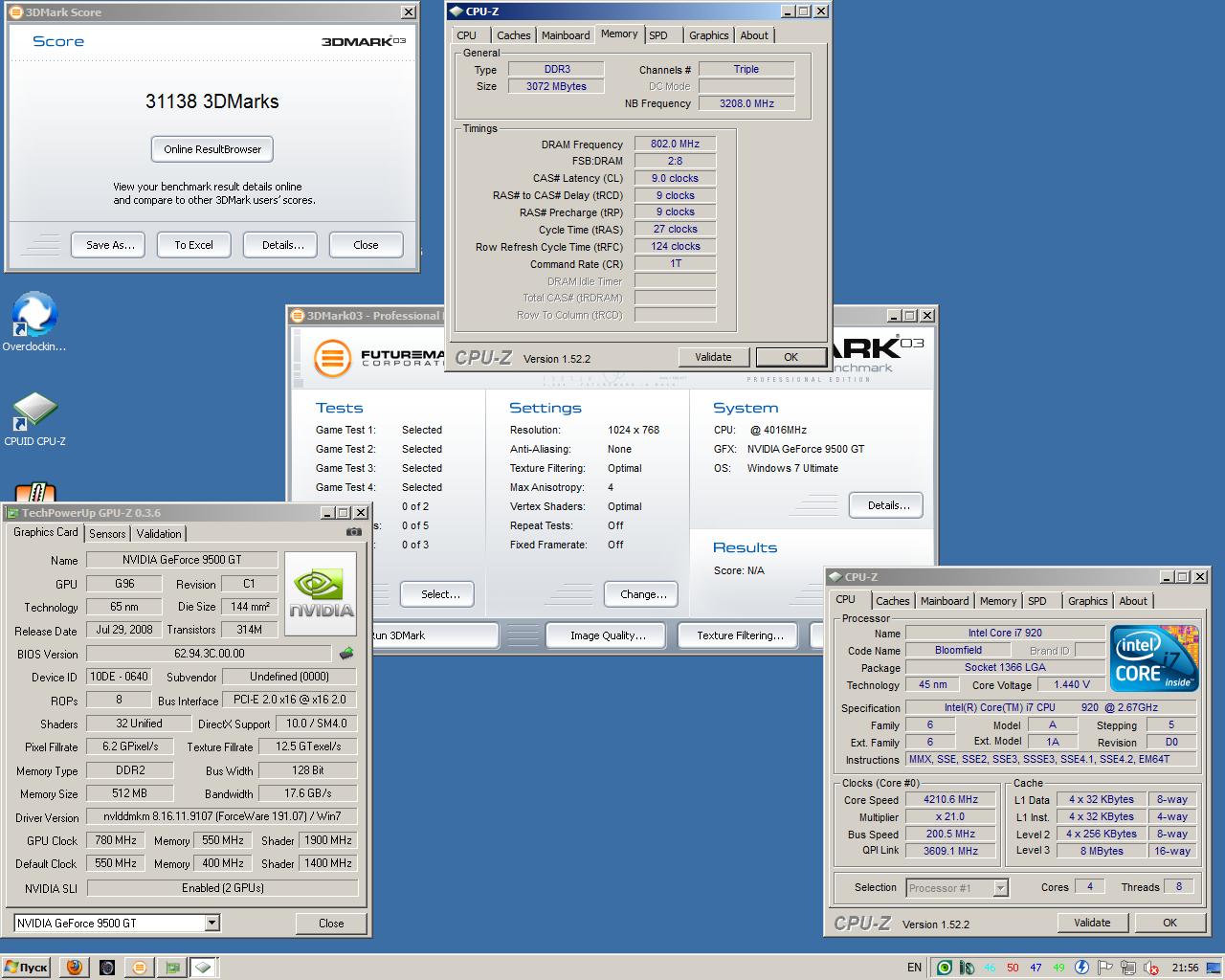Click the To Excel button
1225x980 pixels.
coord(194,245)
